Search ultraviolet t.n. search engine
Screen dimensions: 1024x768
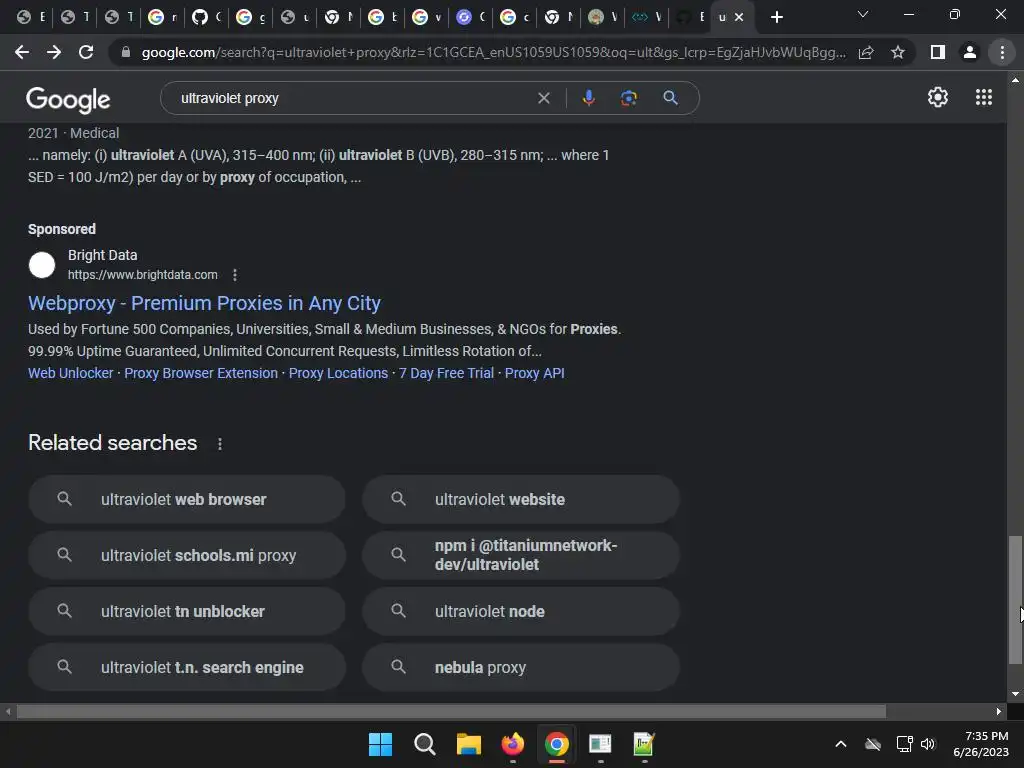187,667
